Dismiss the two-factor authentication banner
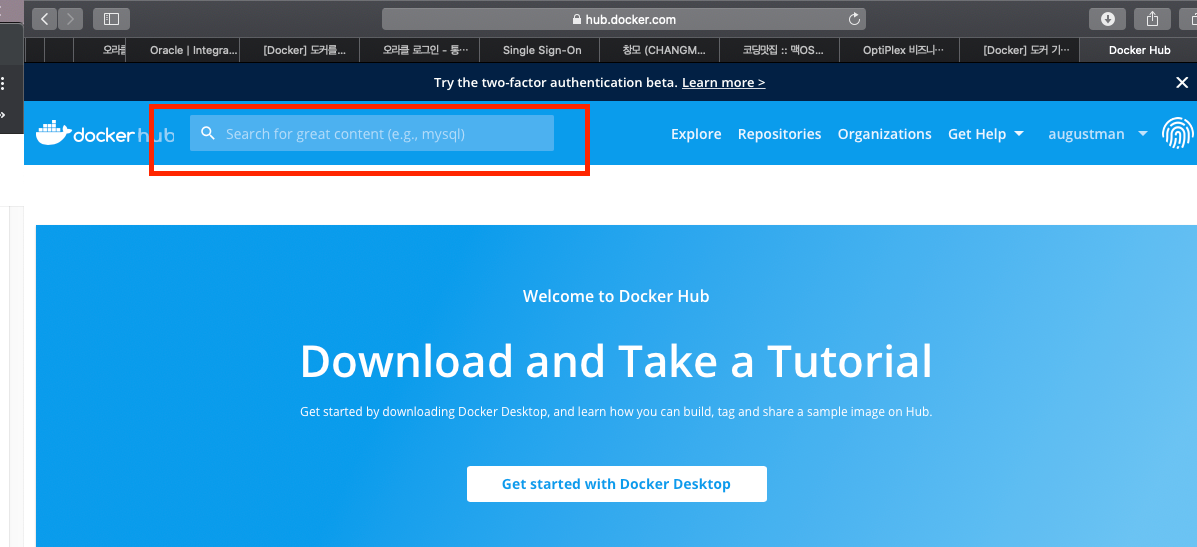The image size is (1197, 547). click(x=1182, y=82)
